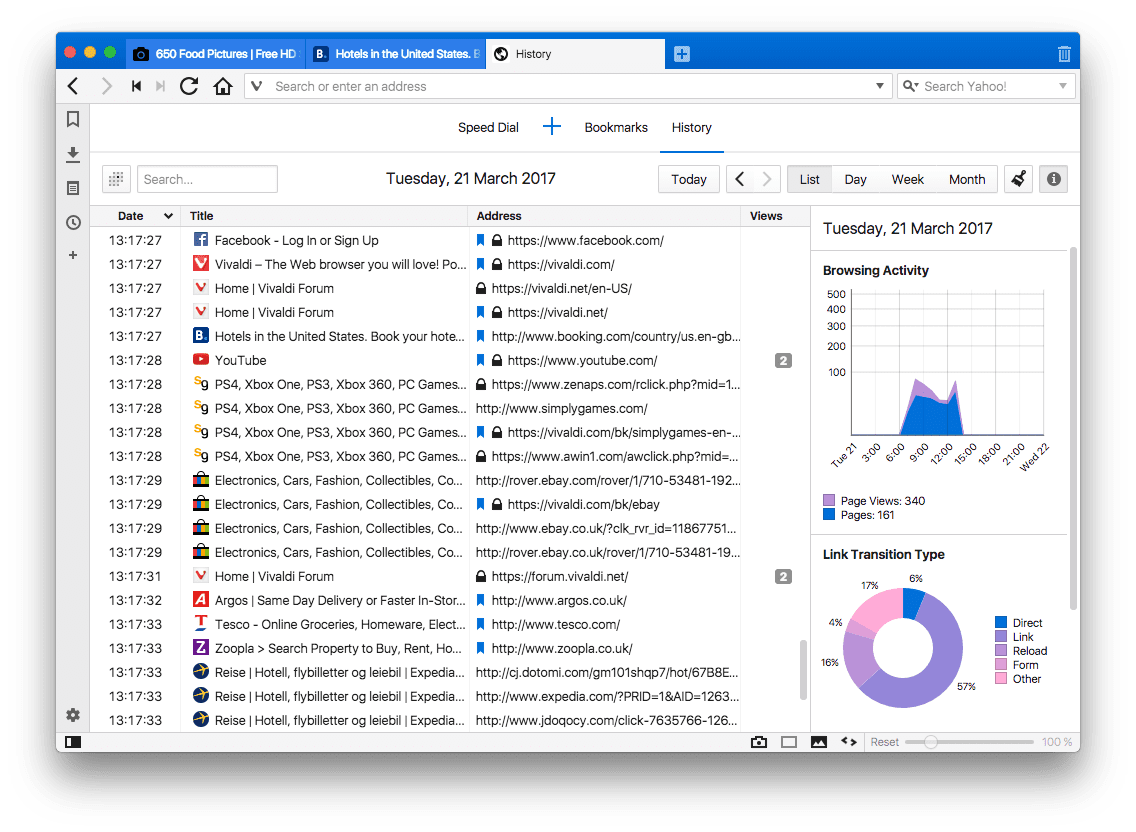Viewport: 1136px width, 832px height.
Task: Open the Downloads panel icon in sidebar
Action: (73, 154)
